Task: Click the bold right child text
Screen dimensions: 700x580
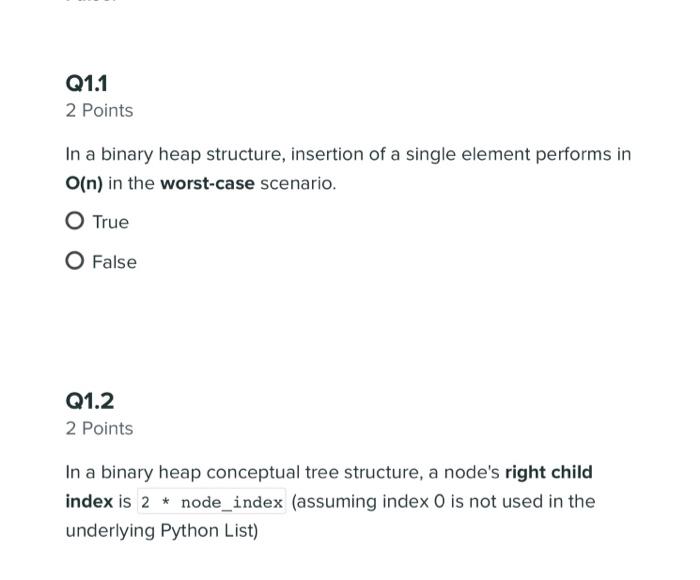Action: [548, 472]
